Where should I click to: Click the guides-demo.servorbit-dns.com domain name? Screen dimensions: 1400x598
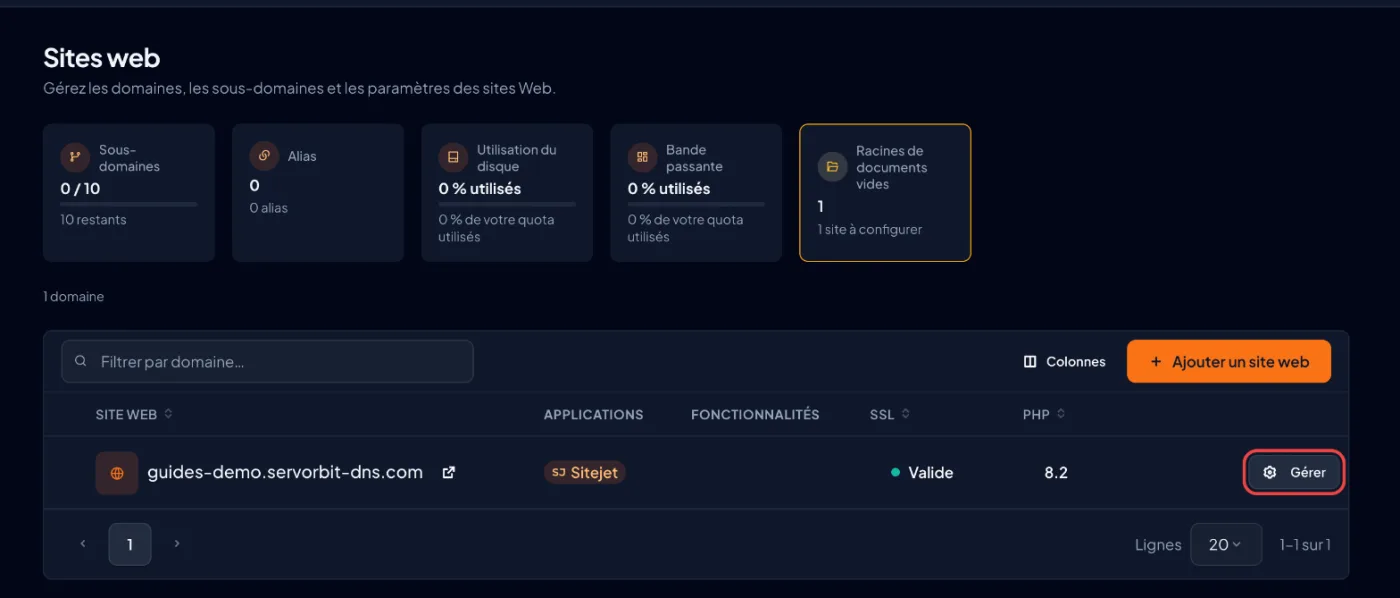(x=285, y=472)
